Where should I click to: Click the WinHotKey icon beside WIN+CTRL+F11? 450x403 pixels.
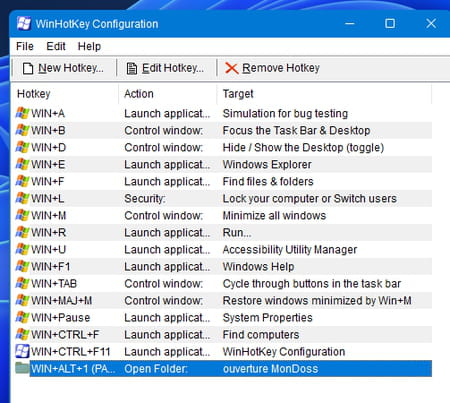(x=22, y=351)
